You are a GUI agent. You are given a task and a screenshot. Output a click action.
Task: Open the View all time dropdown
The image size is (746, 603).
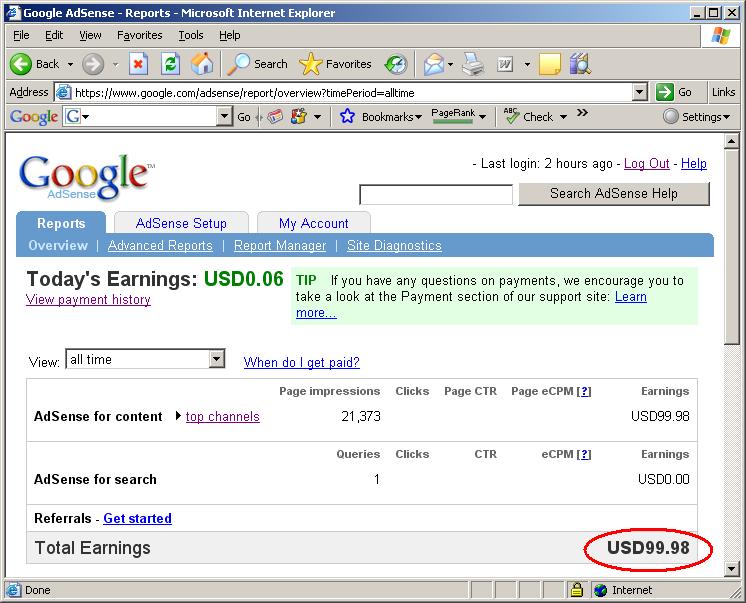tap(145, 359)
